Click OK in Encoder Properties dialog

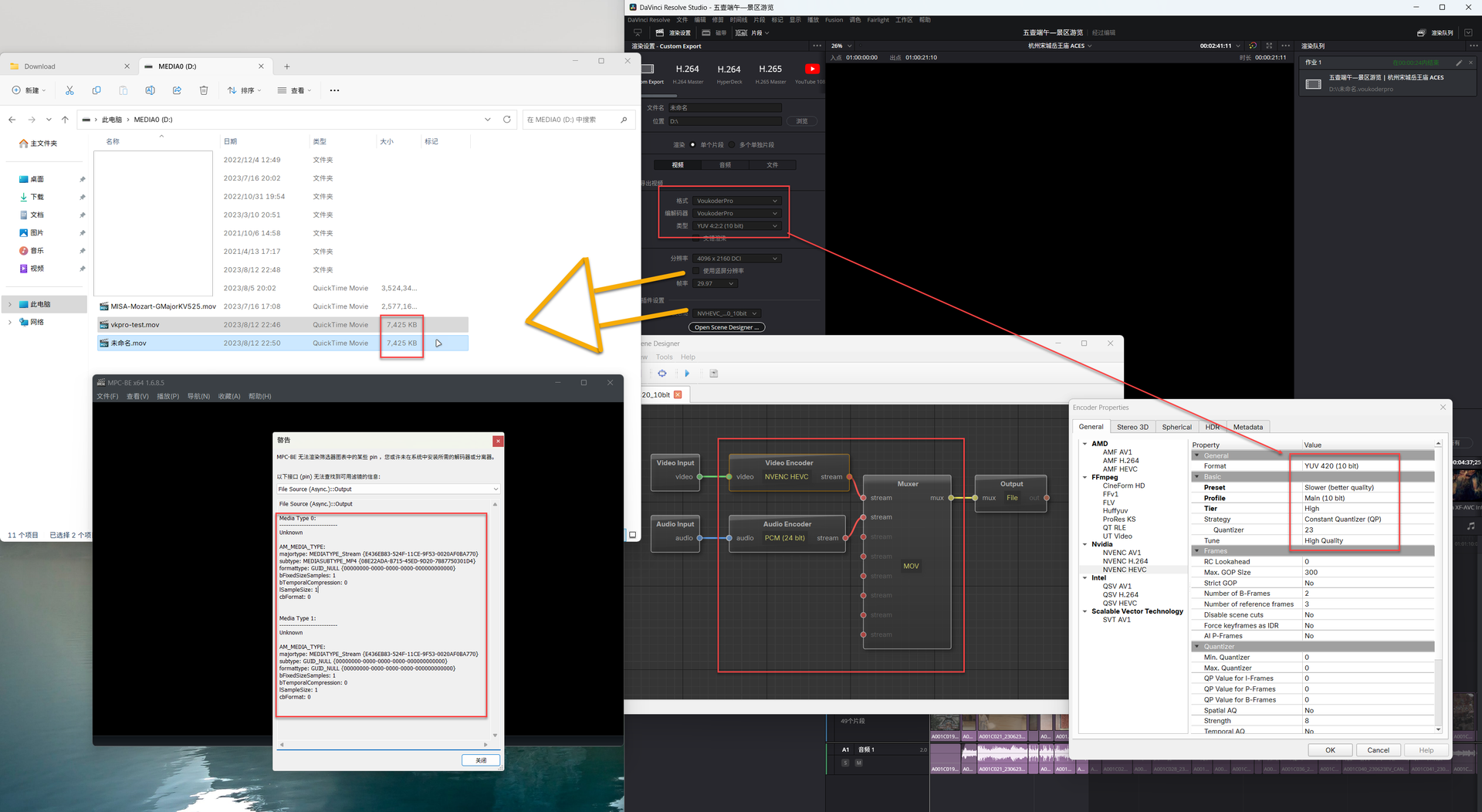click(1329, 750)
